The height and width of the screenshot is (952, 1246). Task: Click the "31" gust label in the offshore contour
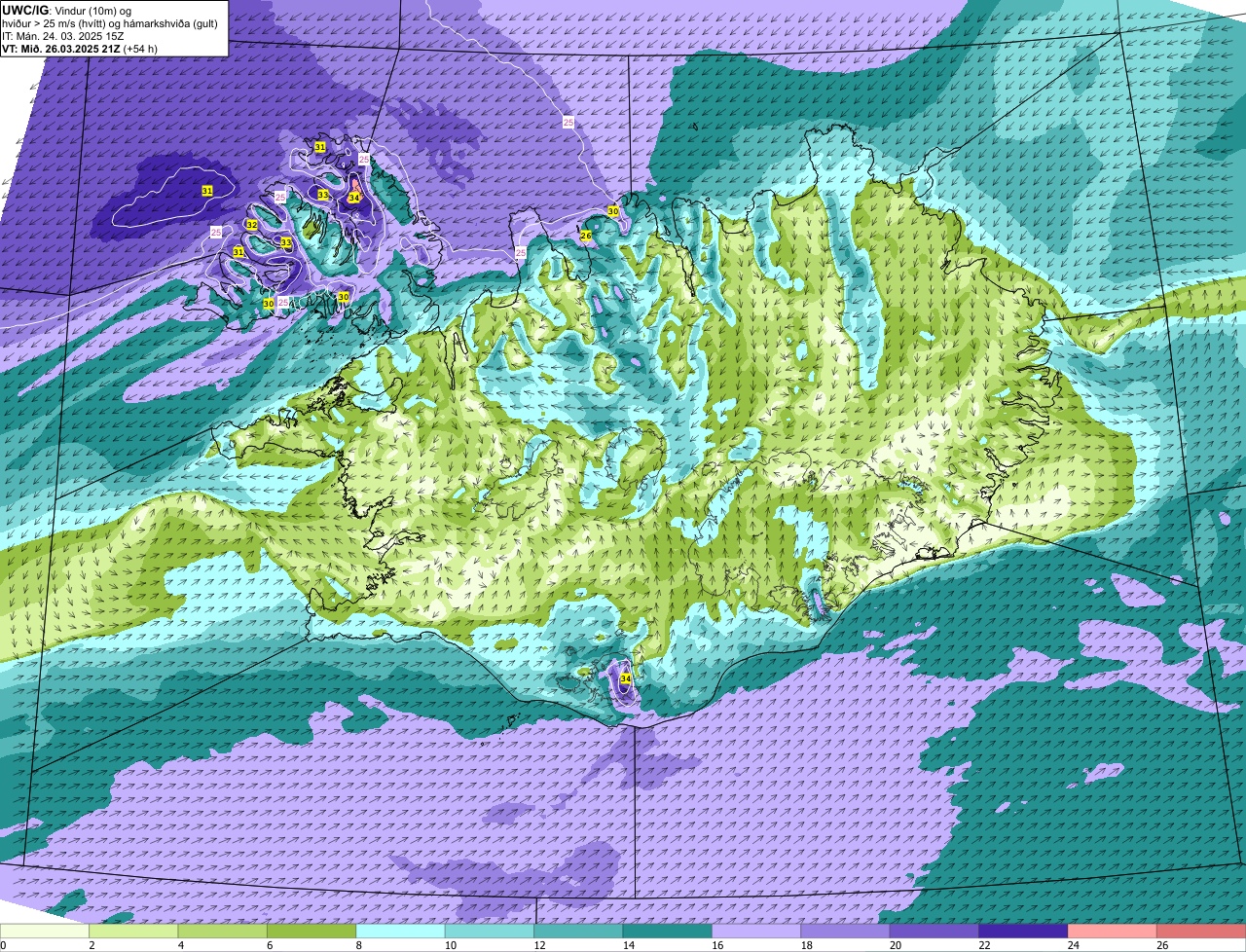click(x=207, y=191)
